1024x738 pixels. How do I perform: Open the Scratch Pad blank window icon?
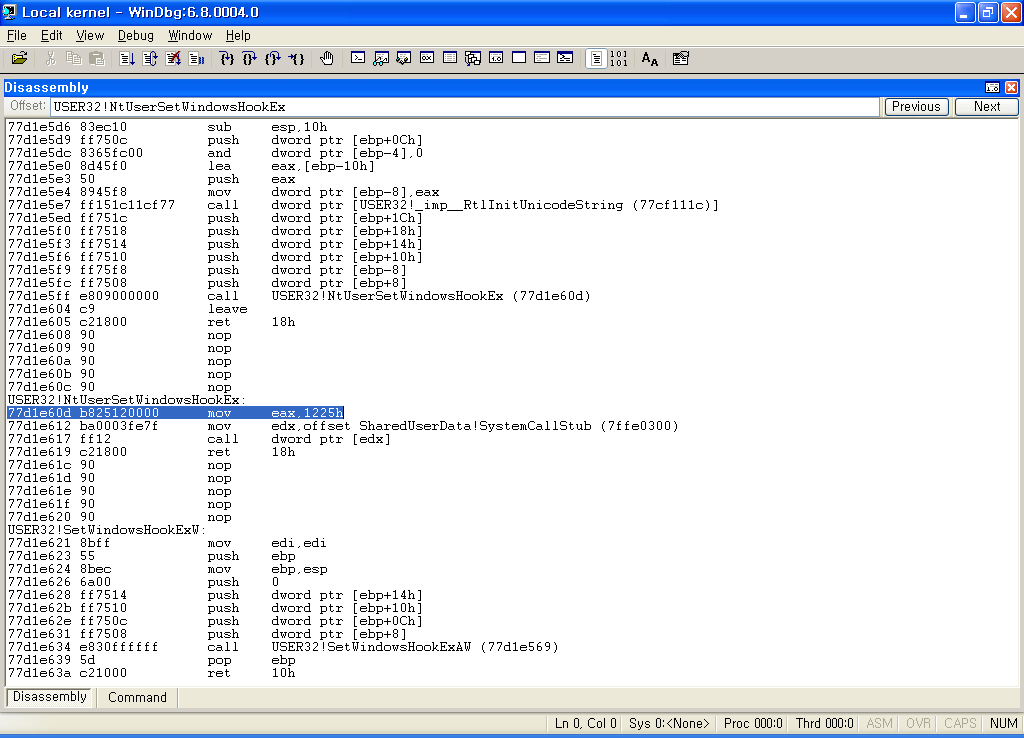tap(519, 58)
